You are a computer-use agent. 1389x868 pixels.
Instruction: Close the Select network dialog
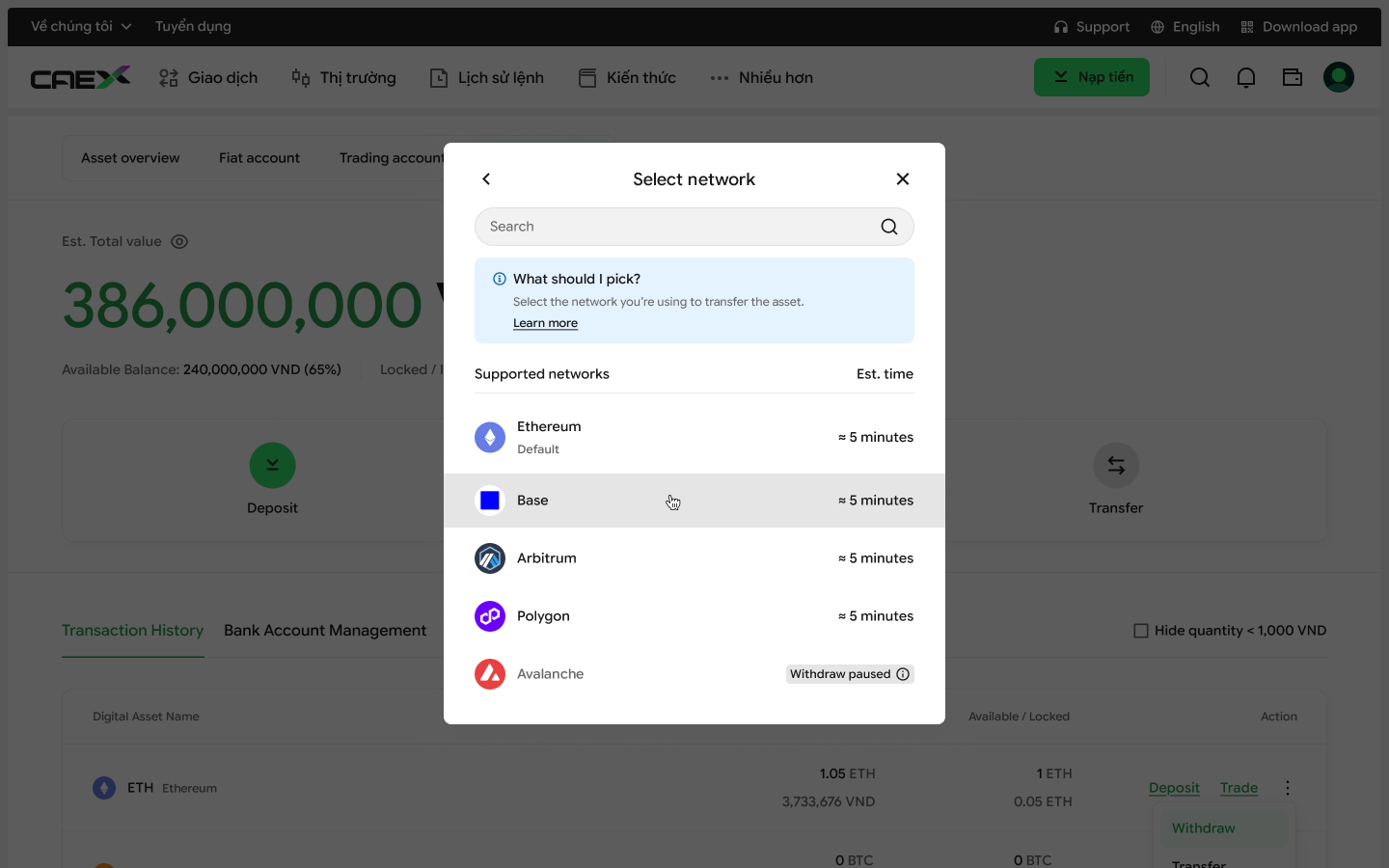(x=903, y=179)
